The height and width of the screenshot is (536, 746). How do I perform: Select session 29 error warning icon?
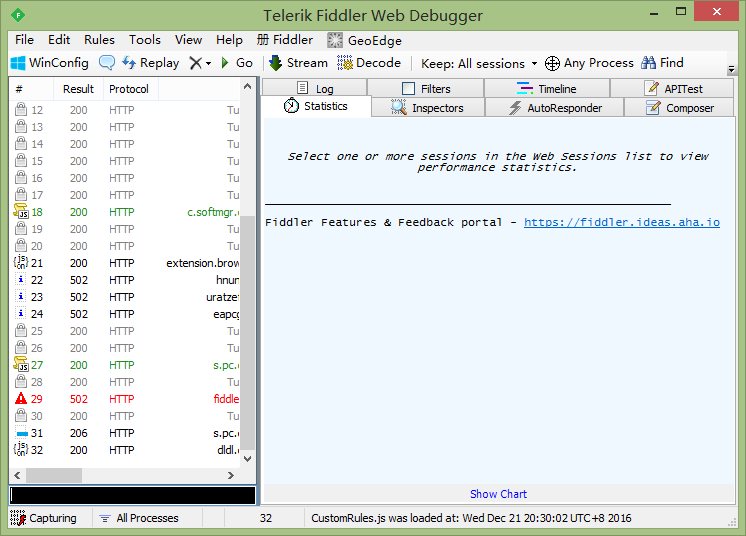coord(21,399)
